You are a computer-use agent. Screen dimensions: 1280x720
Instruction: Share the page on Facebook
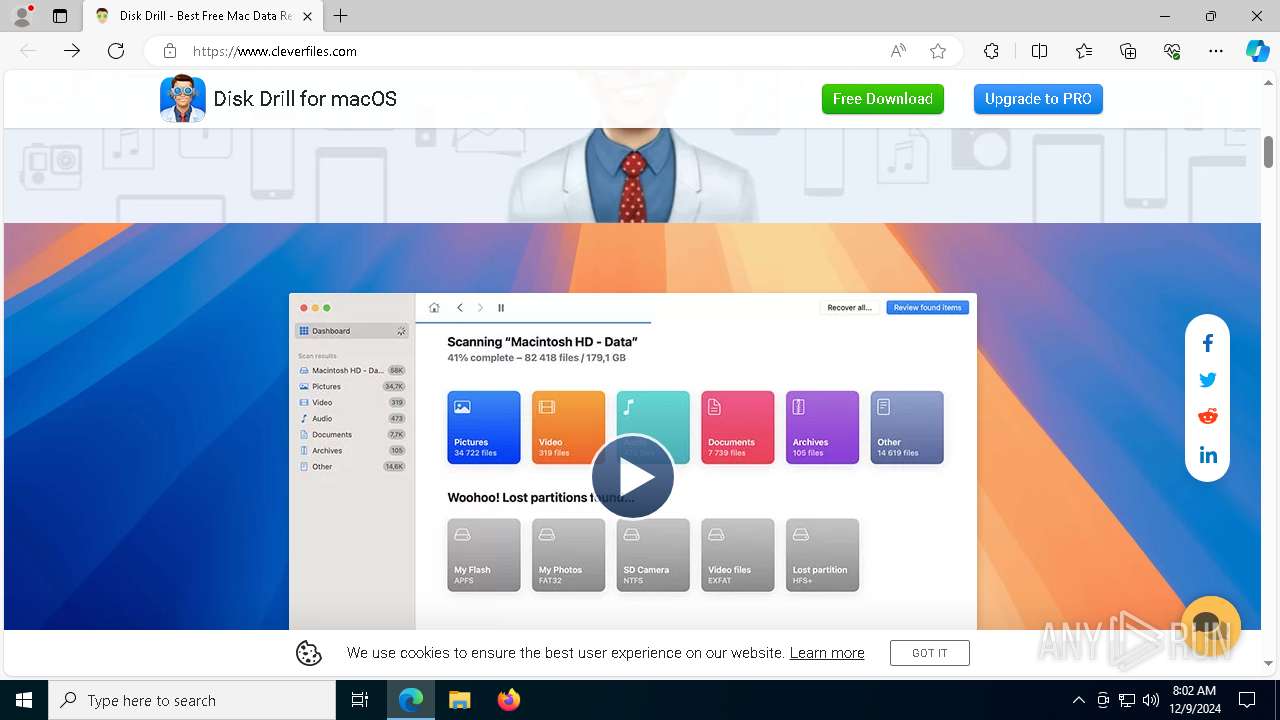tap(1208, 343)
